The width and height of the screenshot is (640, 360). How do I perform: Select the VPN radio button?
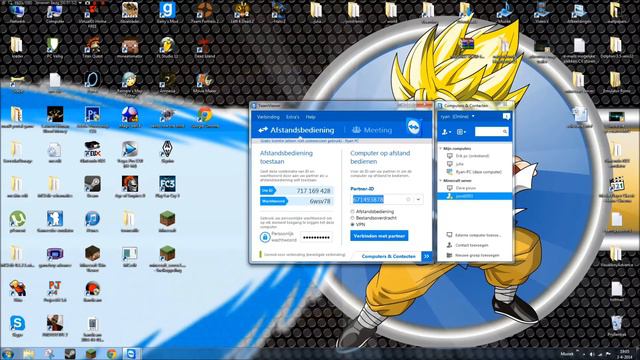353,224
